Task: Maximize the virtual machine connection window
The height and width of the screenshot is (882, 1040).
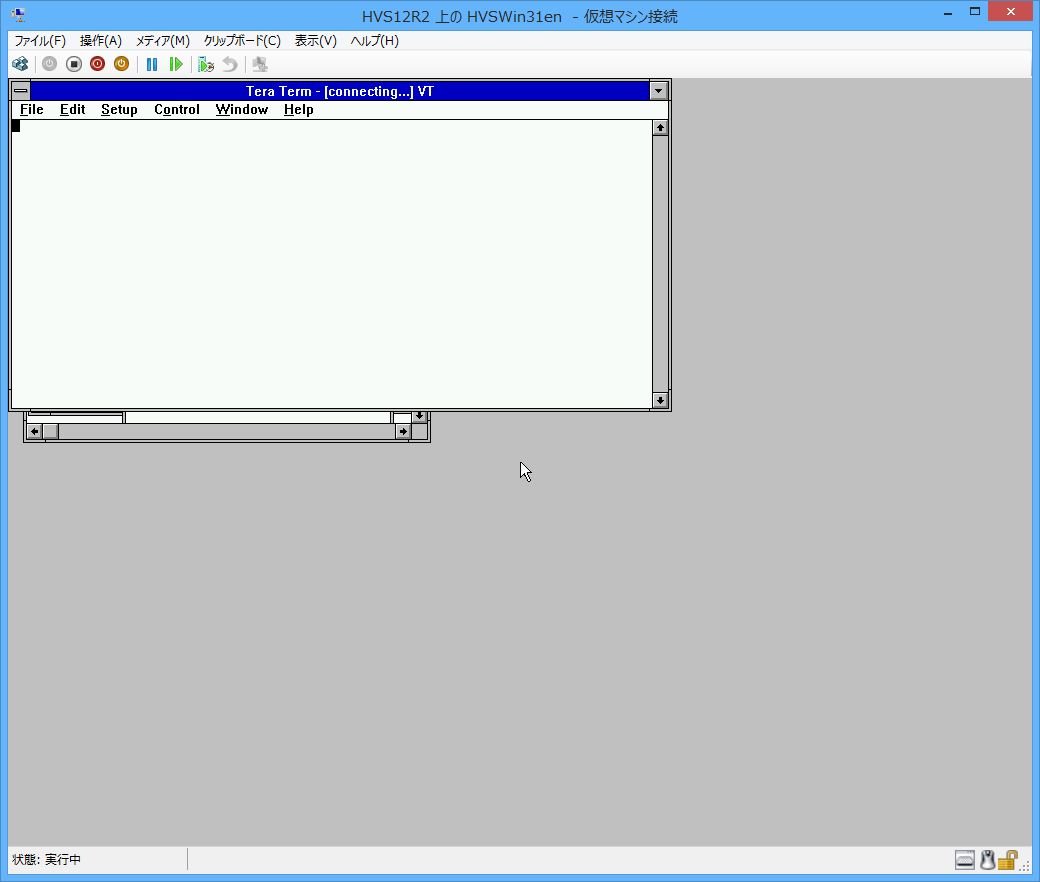Action: (x=975, y=12)
